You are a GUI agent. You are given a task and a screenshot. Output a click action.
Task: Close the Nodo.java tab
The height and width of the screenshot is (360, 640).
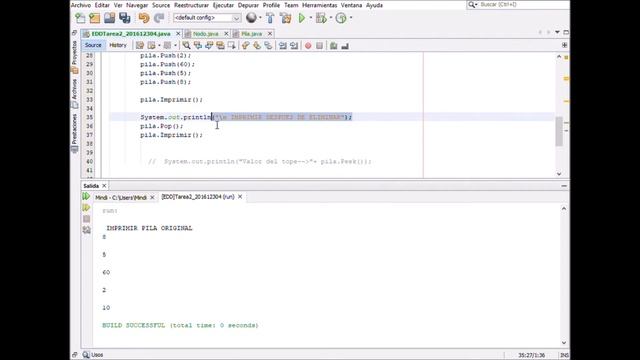click(x=226, y=34)
